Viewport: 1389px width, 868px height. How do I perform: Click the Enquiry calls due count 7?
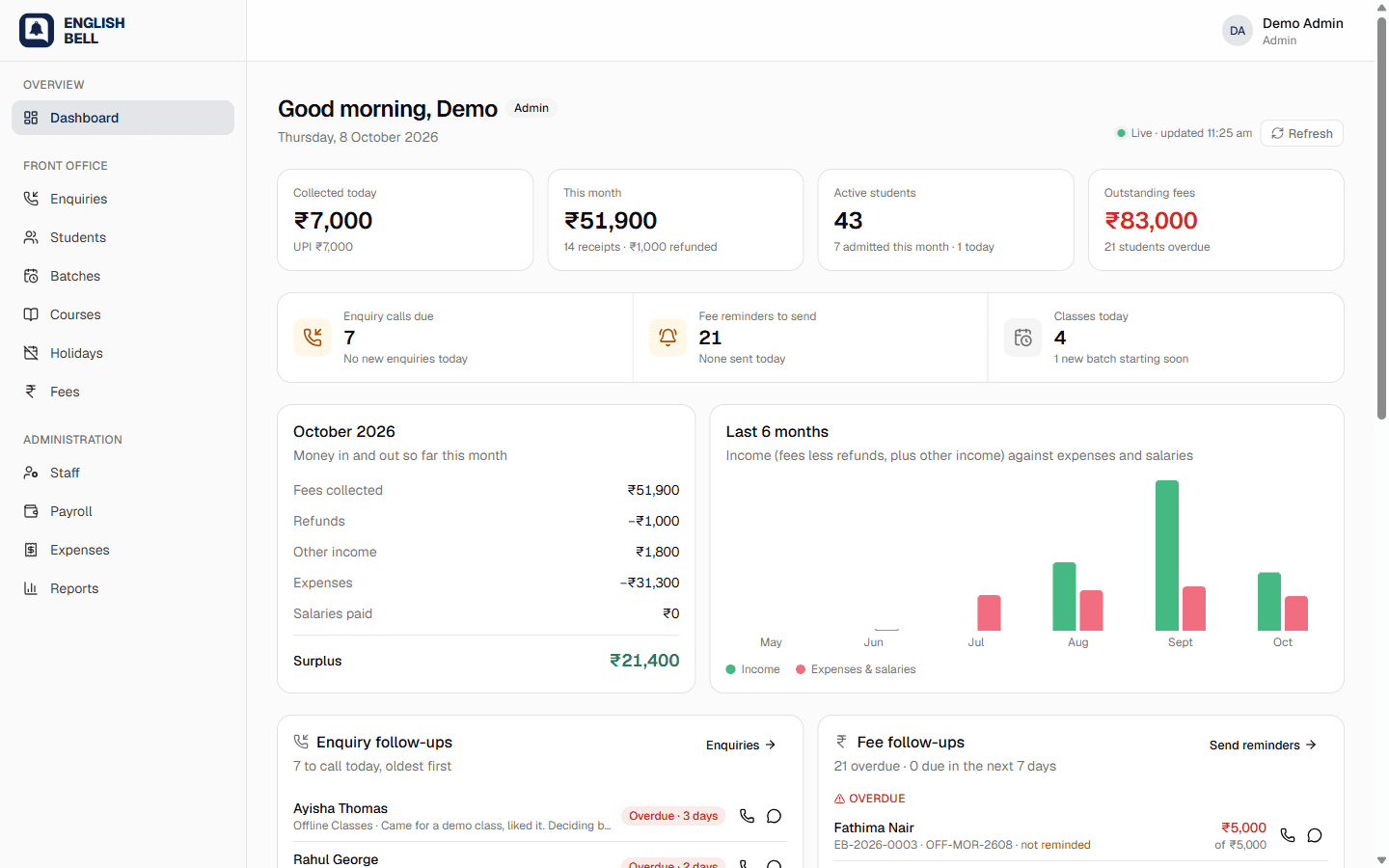click(x=349, y=338)
